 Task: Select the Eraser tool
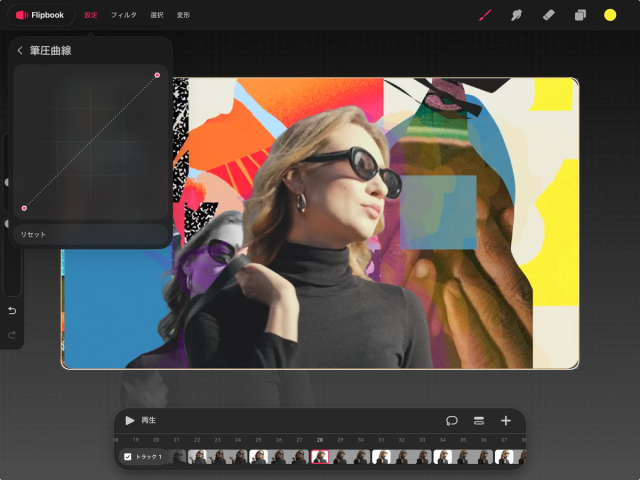(548, 15)
